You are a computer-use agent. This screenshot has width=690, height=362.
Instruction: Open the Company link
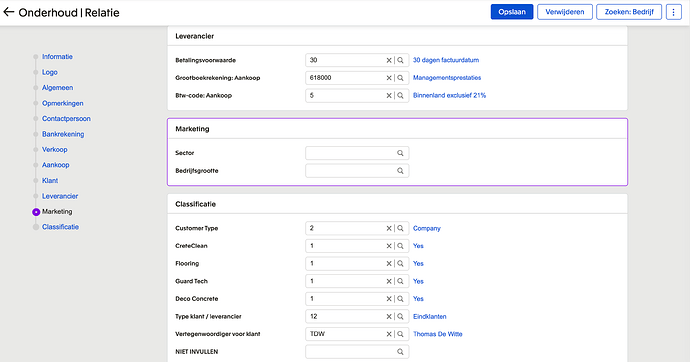click(x=426, y=228)
